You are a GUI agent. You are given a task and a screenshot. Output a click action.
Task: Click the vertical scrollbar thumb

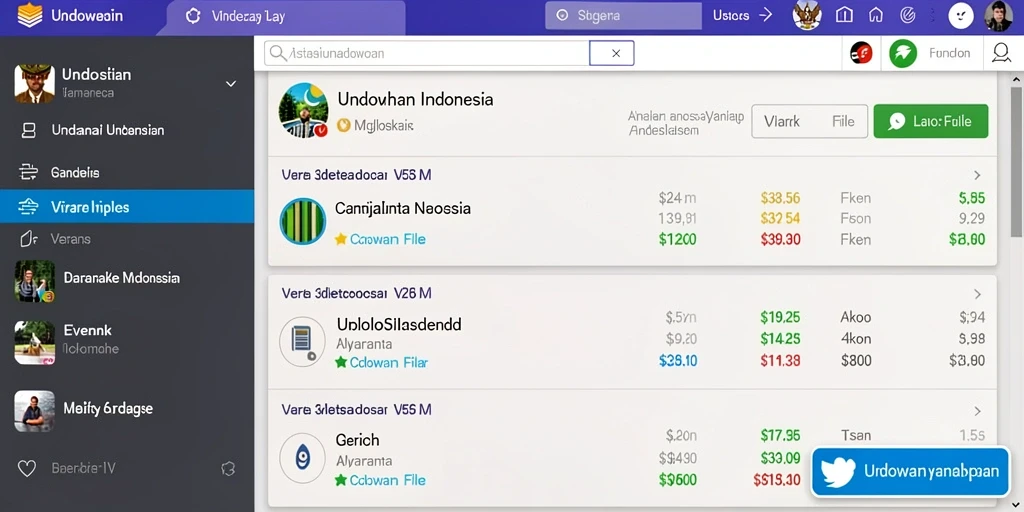[x=1016, y=160]
